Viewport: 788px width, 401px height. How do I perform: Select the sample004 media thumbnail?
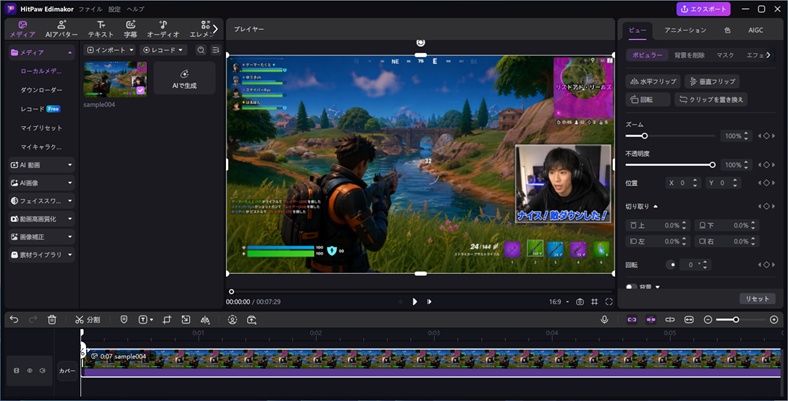[x=115, y=79]
